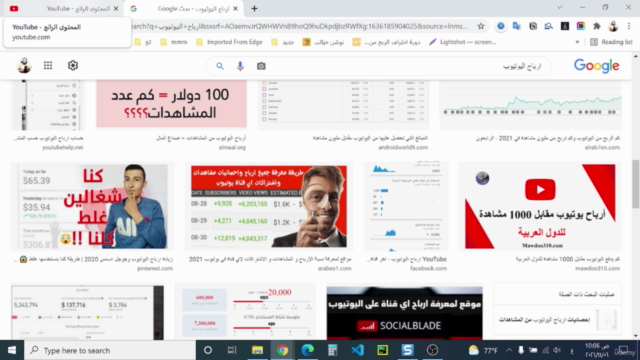The image size is (640, 360).
Task: Click the address bar URL field
Action: (300, 27)
